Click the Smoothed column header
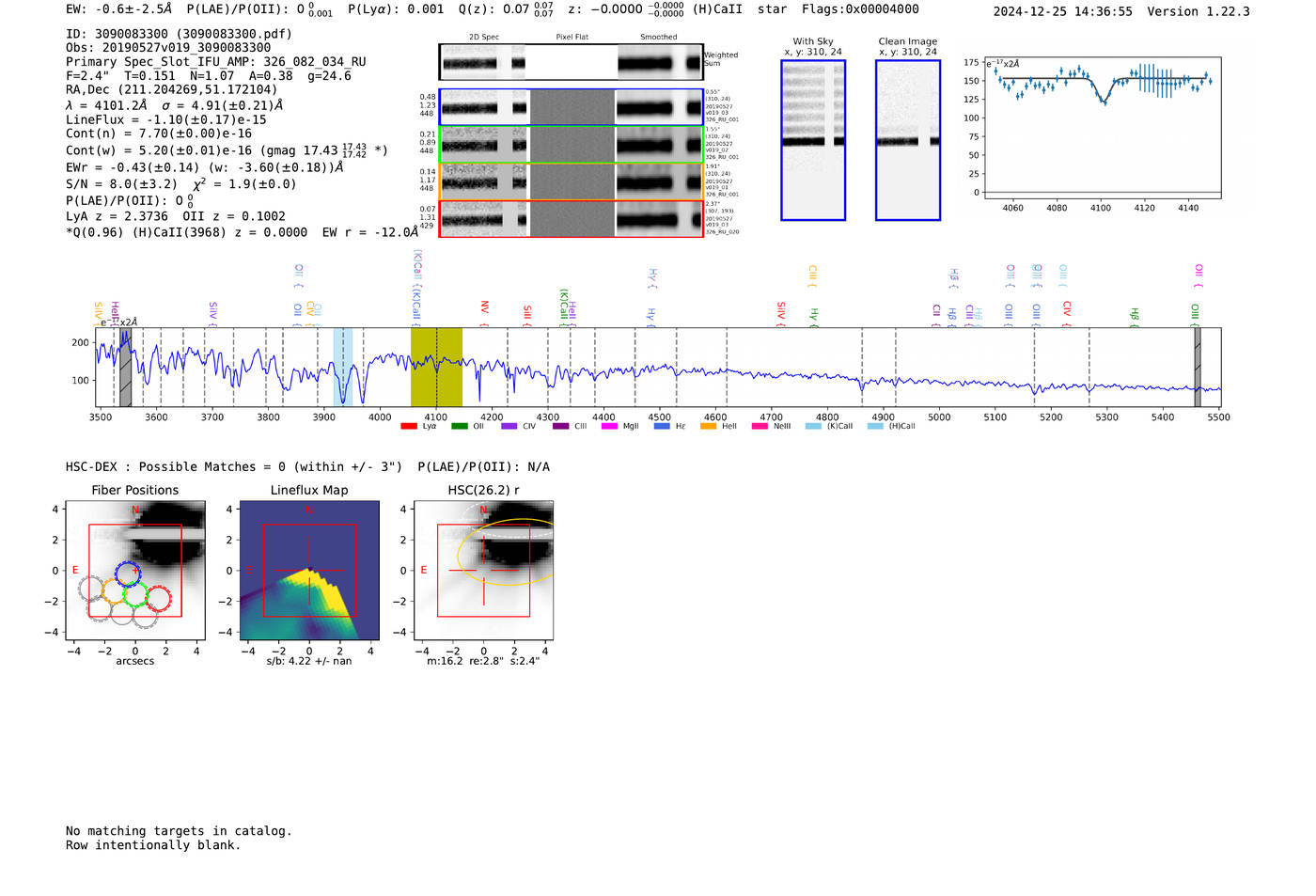This screenshot has width=1316, height=896. coord(658,38)
